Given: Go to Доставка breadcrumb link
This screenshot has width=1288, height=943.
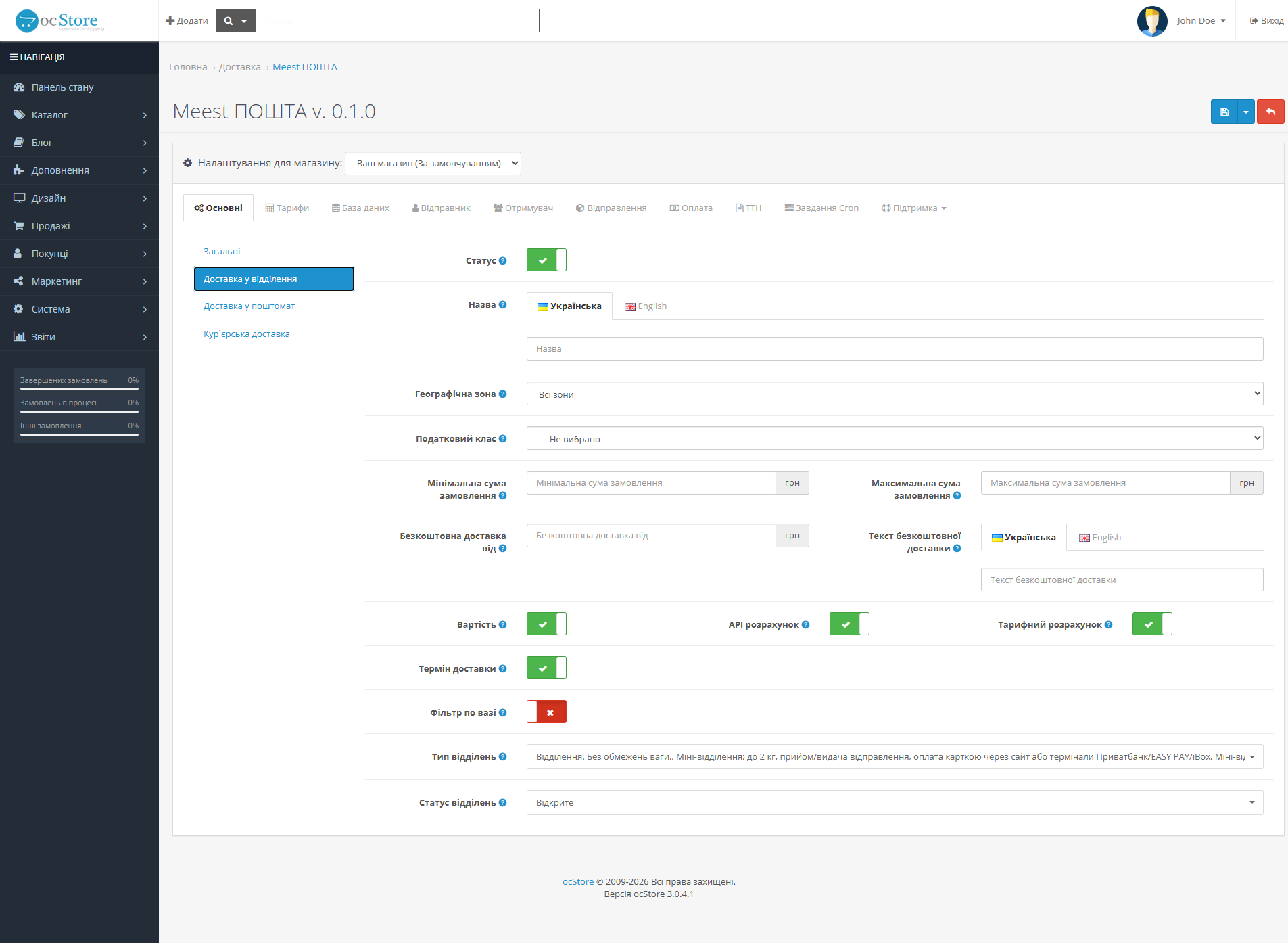Looking at the screenshot, I should click(239, 67).
